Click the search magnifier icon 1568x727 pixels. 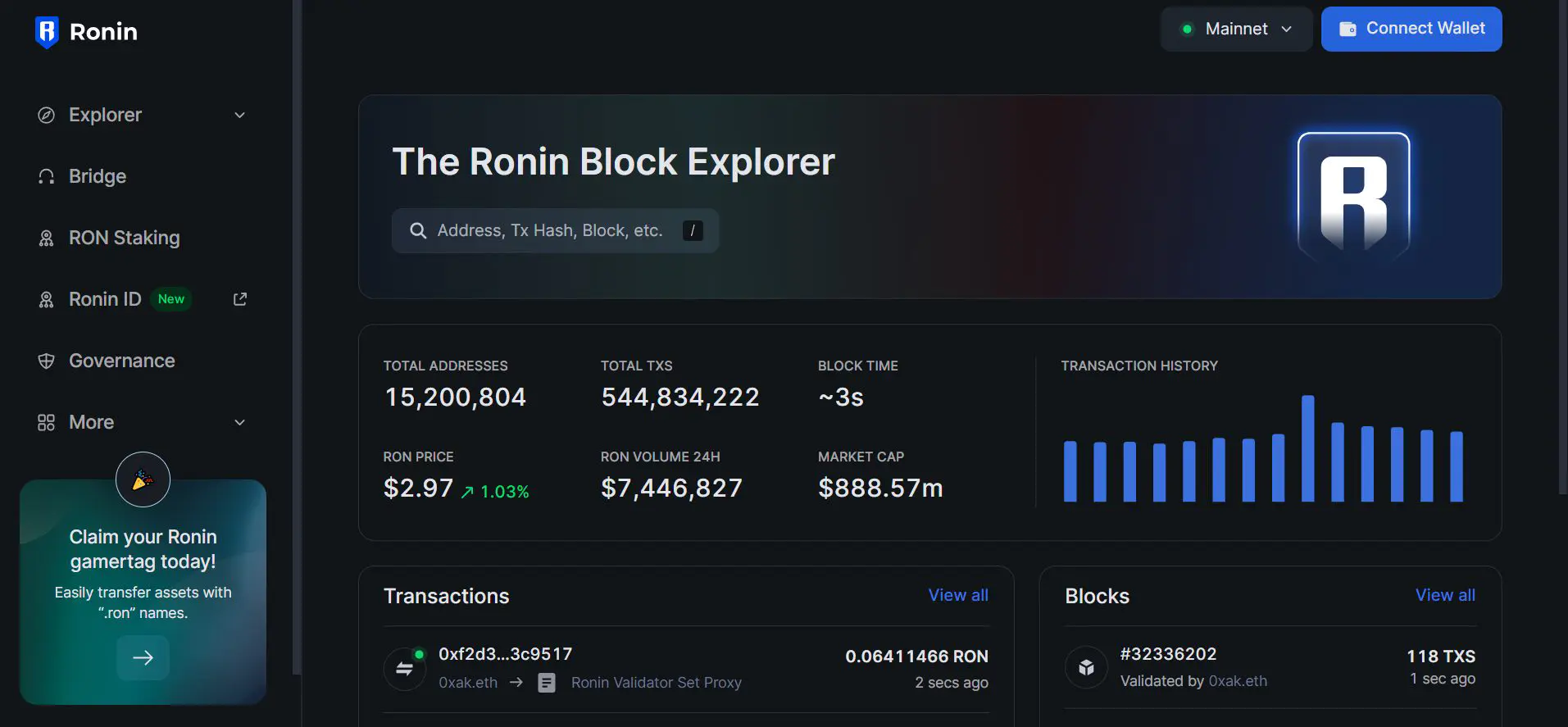(418, 230)
